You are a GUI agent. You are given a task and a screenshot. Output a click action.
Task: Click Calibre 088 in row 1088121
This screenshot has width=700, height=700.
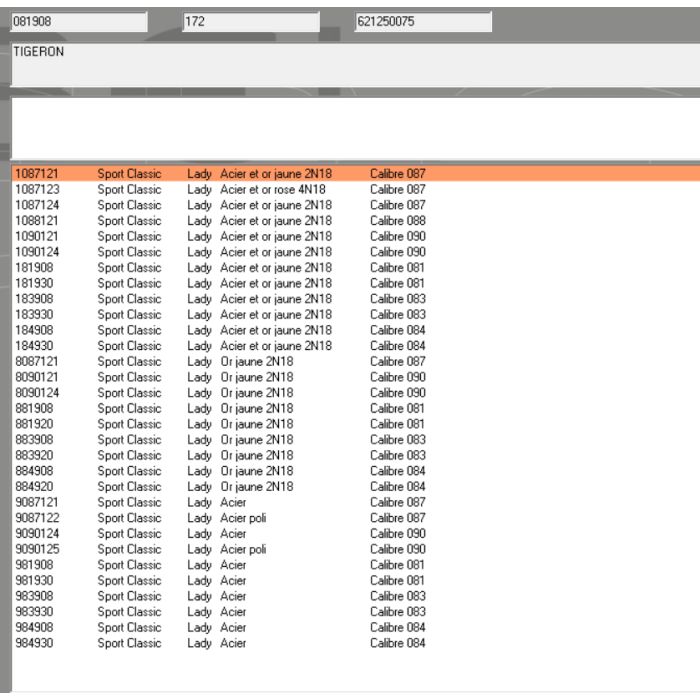coord(398,221)
